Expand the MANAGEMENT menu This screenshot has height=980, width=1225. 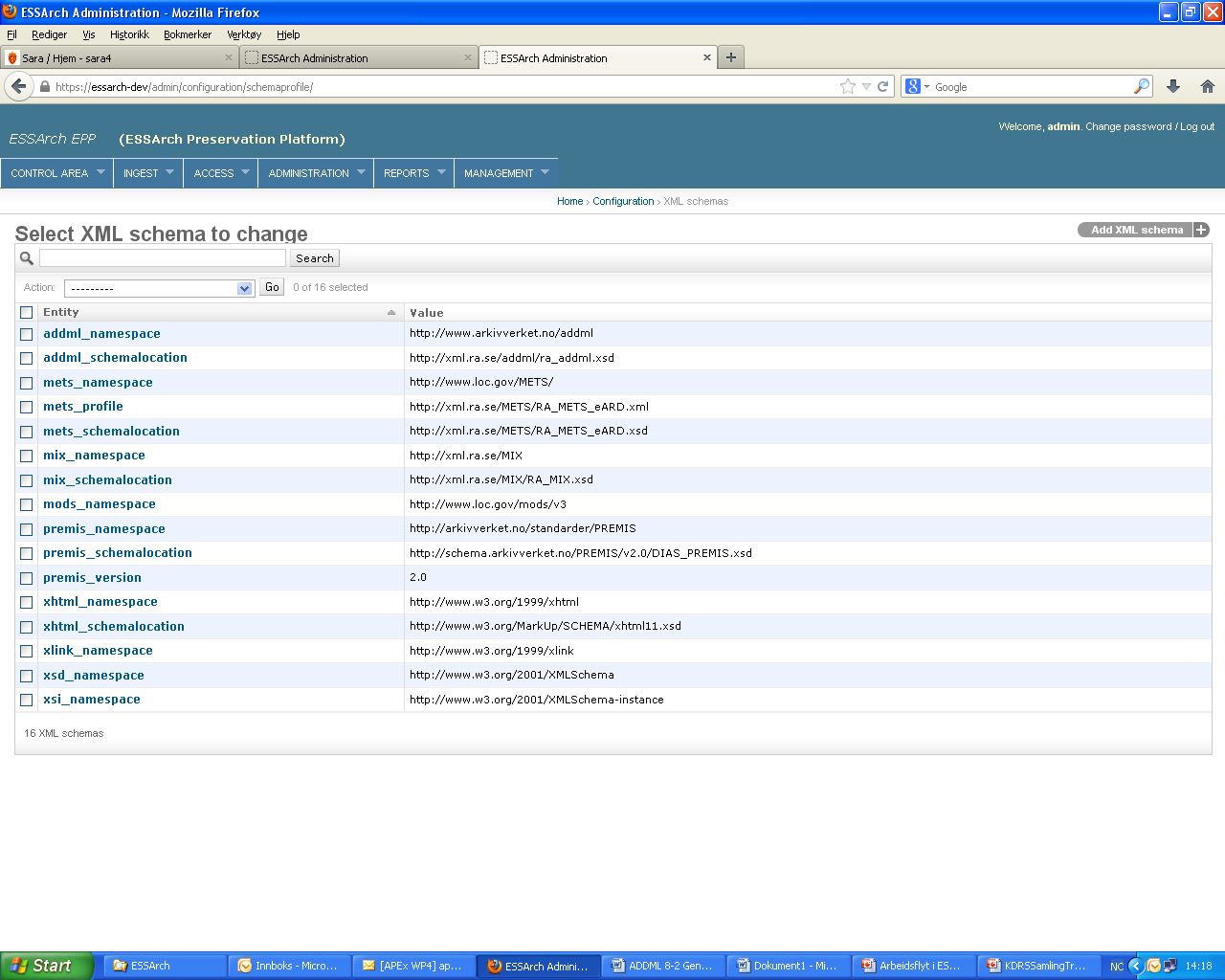506,173
